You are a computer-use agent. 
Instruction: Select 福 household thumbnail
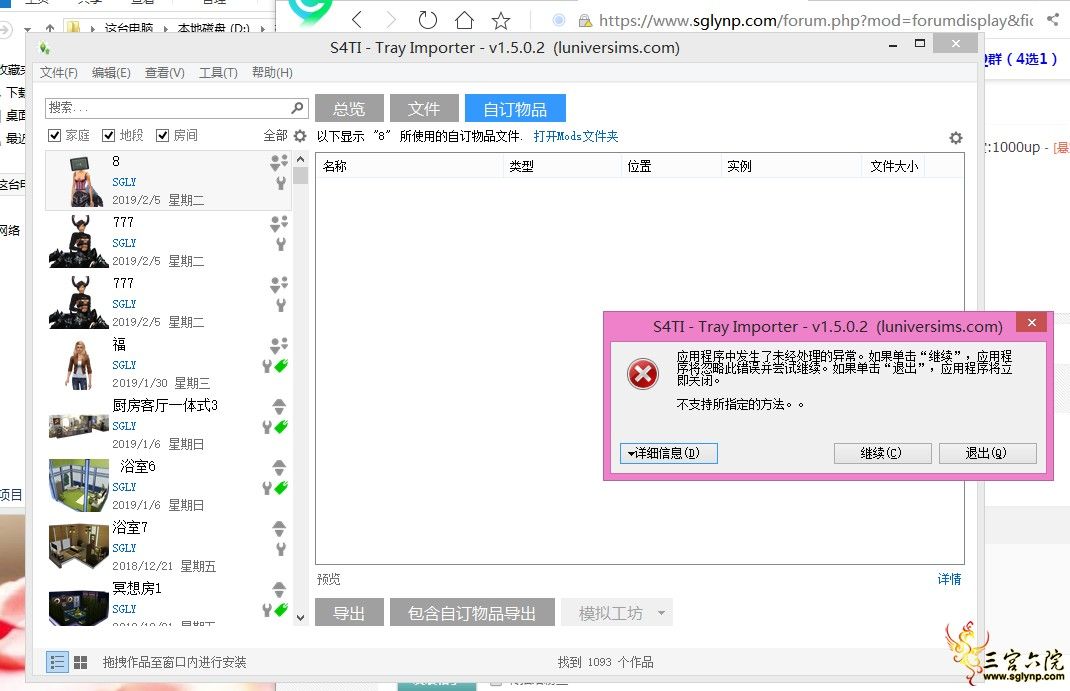tap(79, 365)
